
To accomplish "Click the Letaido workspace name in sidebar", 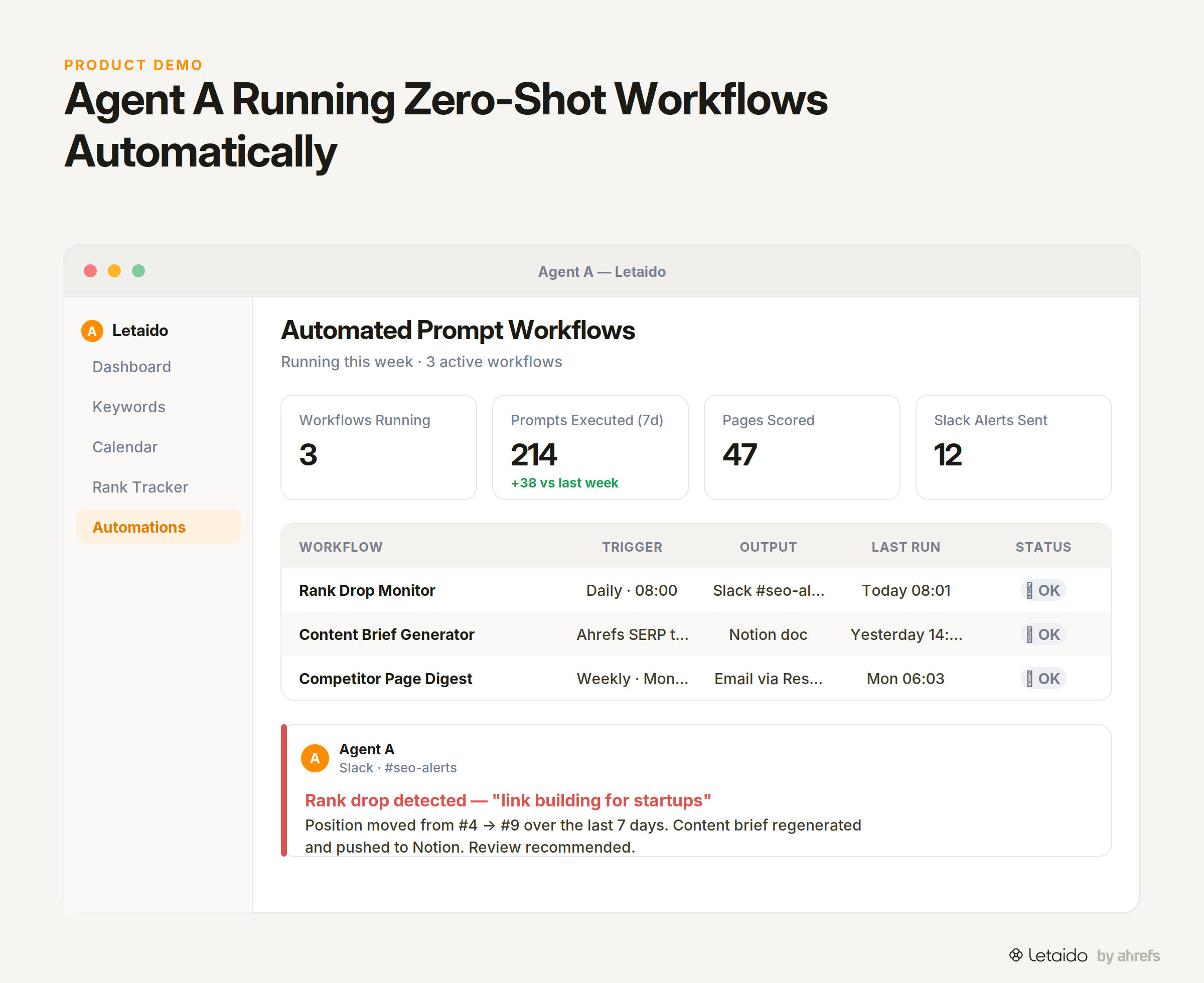I will pyautogui.click(x=140, y=331).
